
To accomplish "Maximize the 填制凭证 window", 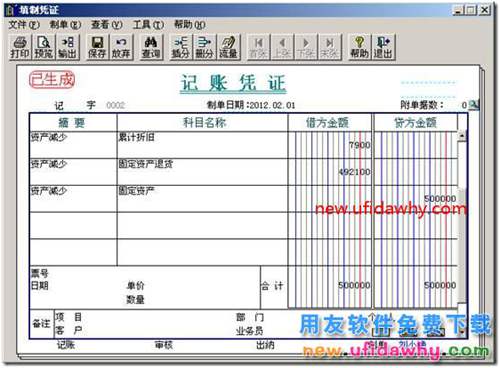I will (471, 10).
